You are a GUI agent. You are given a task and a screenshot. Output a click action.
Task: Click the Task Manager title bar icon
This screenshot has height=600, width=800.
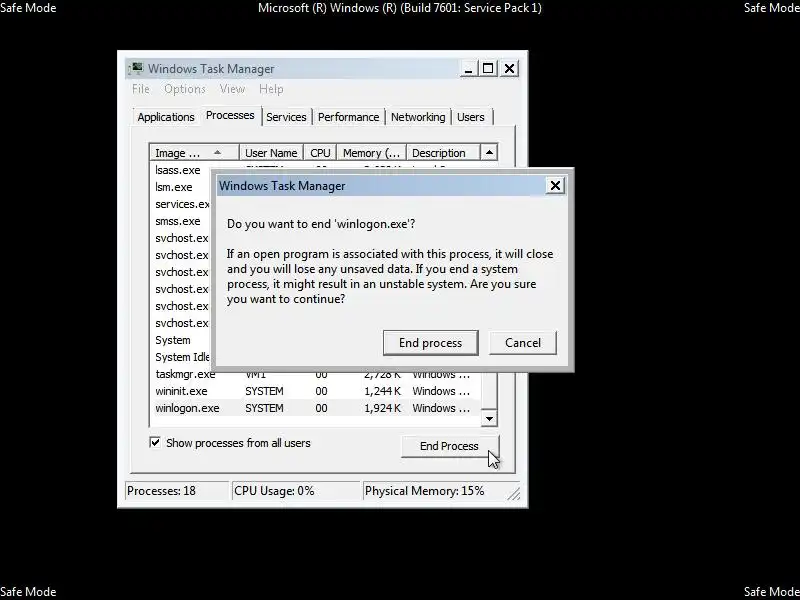pos(136,68)
